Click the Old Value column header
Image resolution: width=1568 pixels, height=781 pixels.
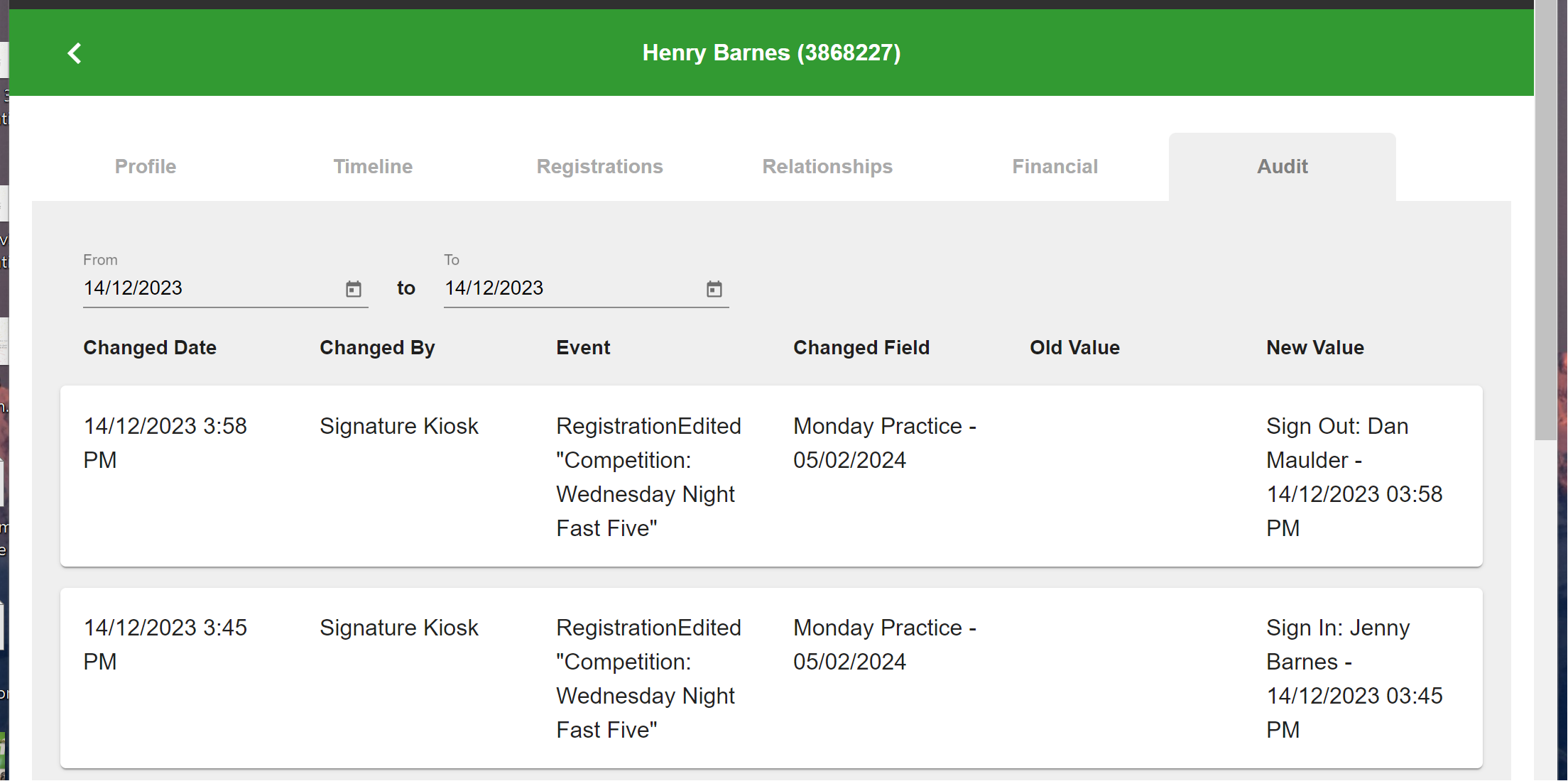point(1075,348)
